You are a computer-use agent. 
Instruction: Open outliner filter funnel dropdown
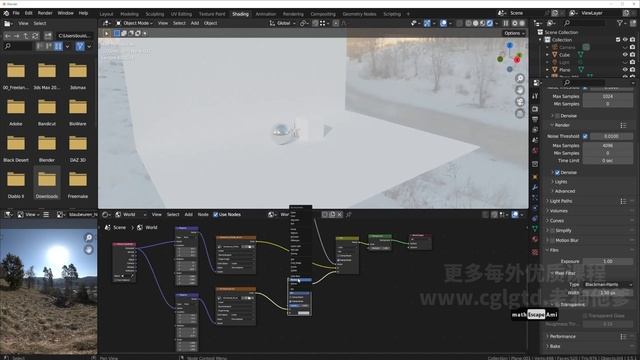pyautogui.click(x=622, y=23)
